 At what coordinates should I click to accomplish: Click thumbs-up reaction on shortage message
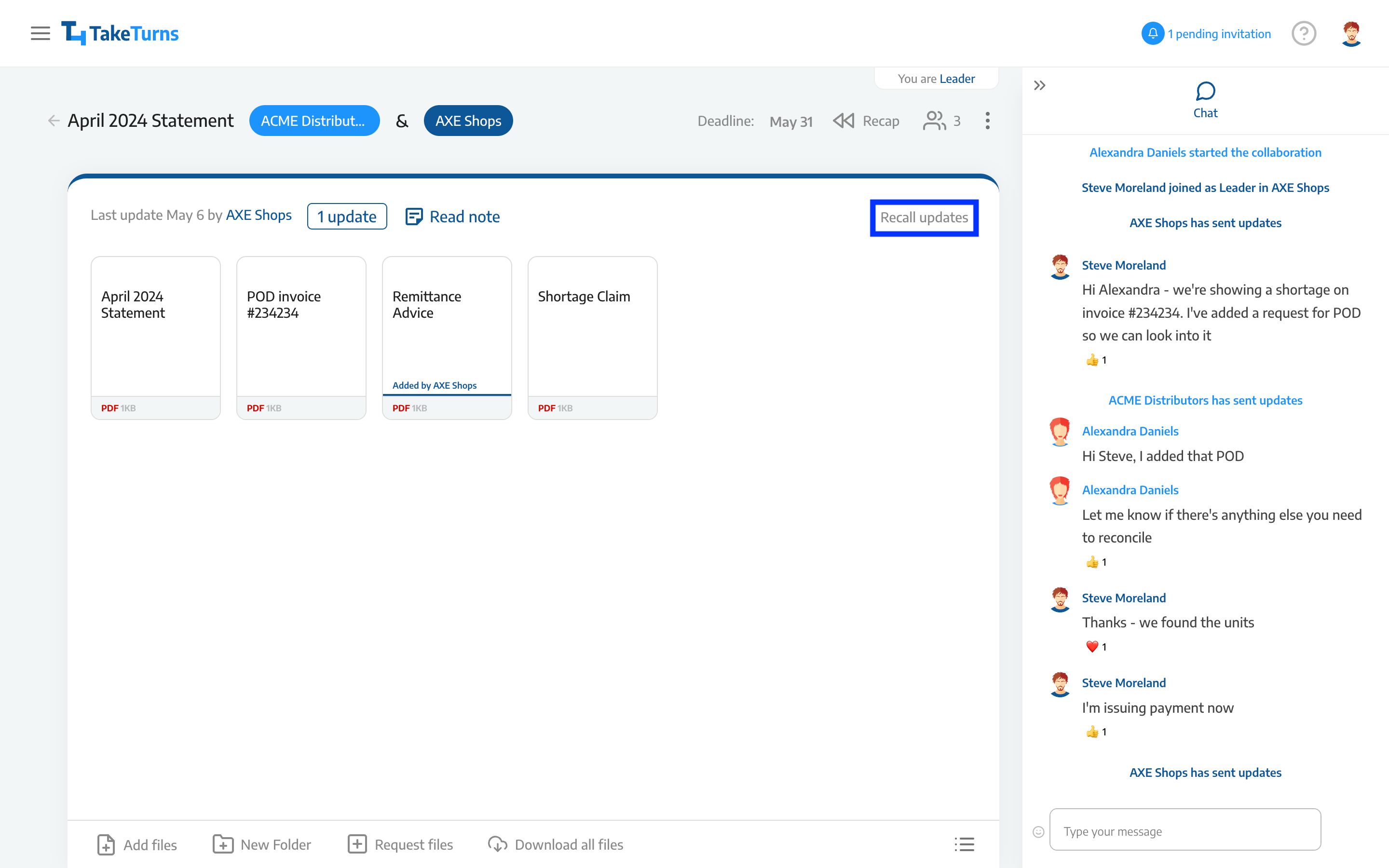point(1096,360)
